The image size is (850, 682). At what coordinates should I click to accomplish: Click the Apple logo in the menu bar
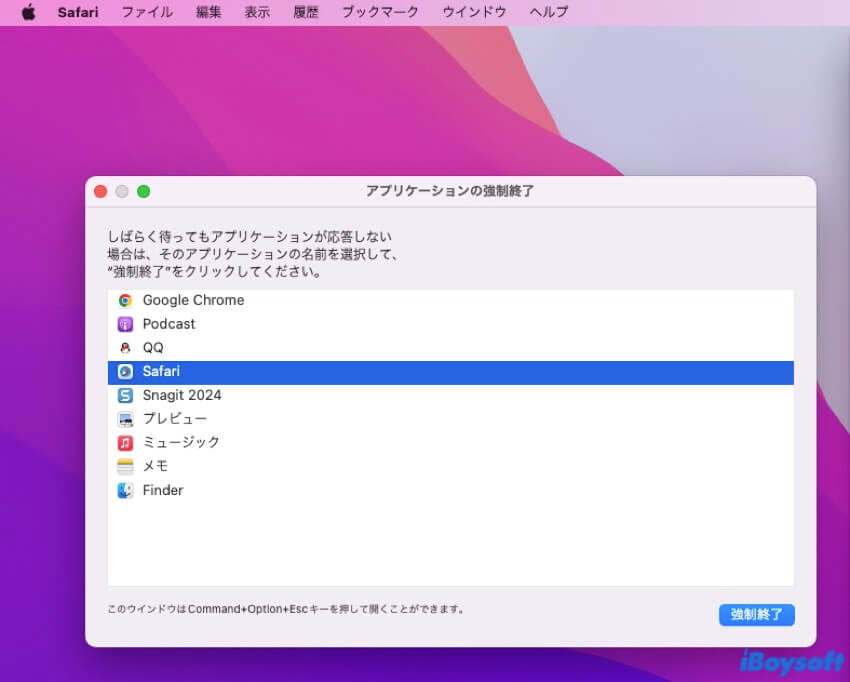coord(28,12)
